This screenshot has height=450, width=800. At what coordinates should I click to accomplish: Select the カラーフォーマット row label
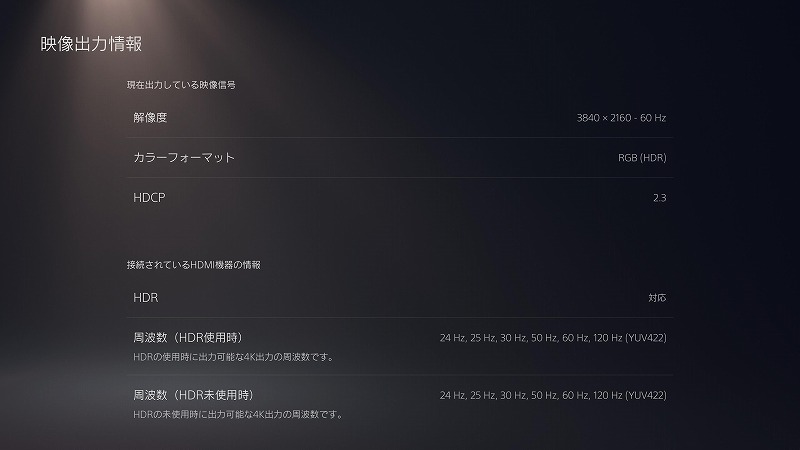(184, 157)
